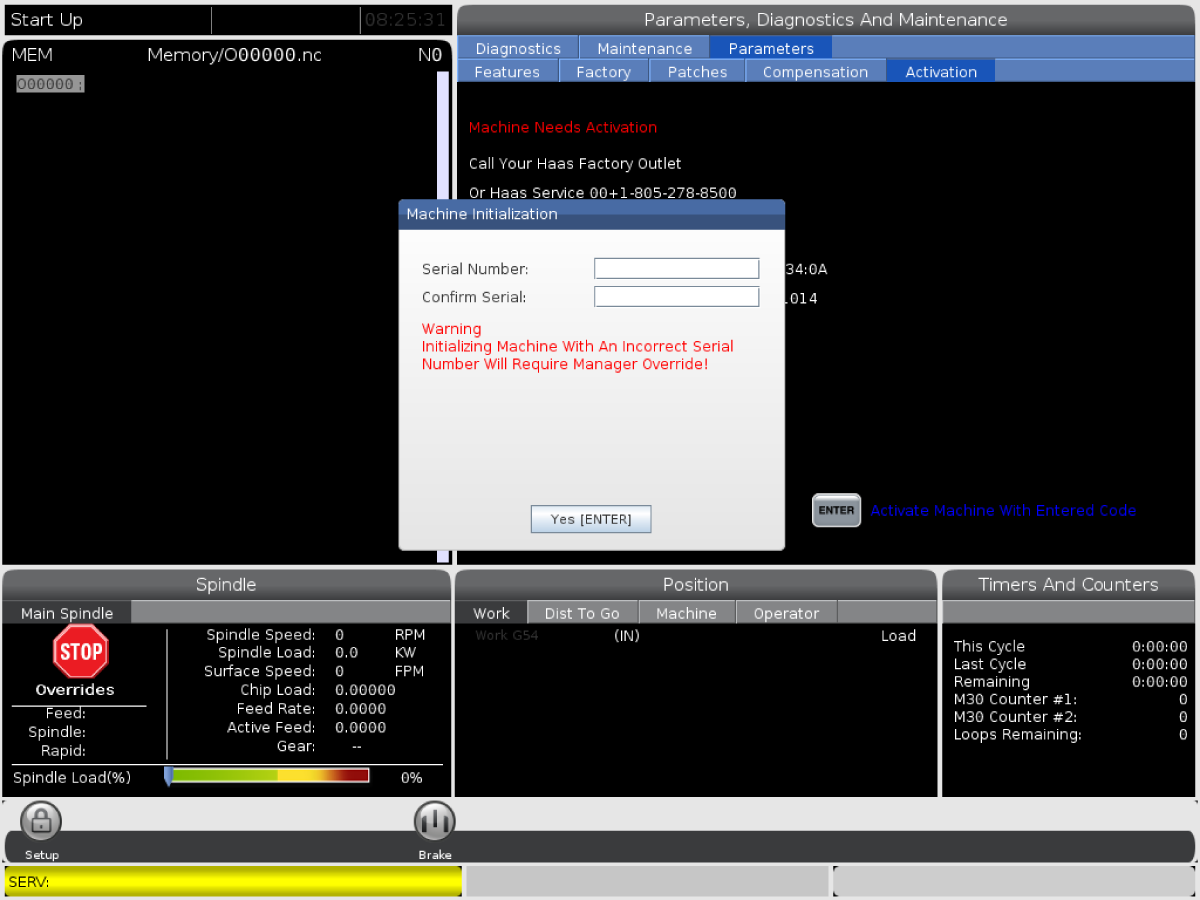Click the MEM mode label
This screenshot has width=1200, height=900.
(x=32, y=55)
